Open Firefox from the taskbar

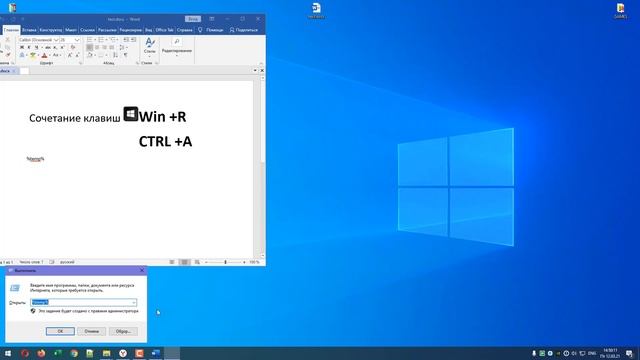tap(41, 353)
